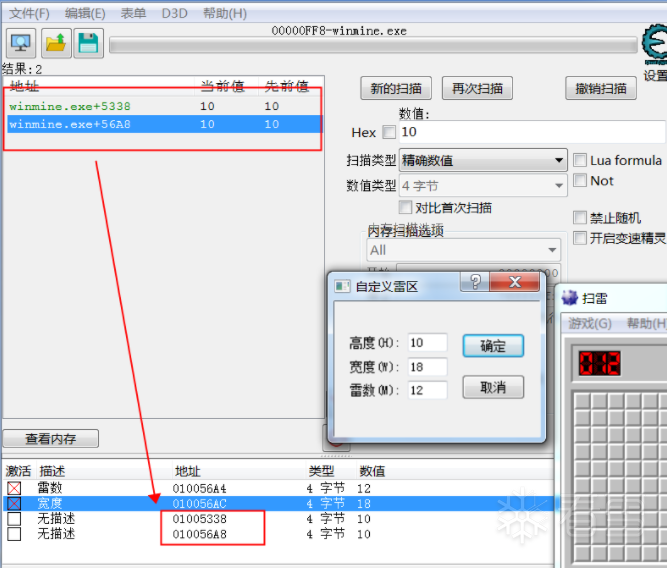Click the 查看内存 button

(51, 438)
